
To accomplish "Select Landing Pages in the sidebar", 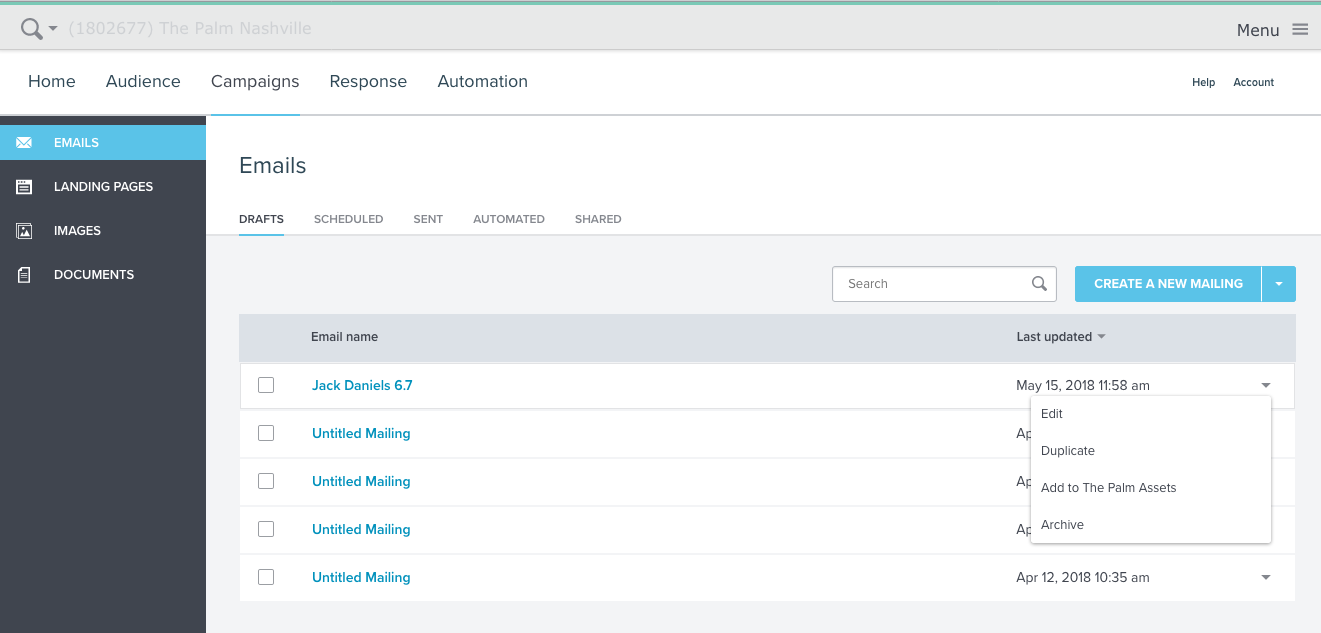I will [x=103, y=187].
